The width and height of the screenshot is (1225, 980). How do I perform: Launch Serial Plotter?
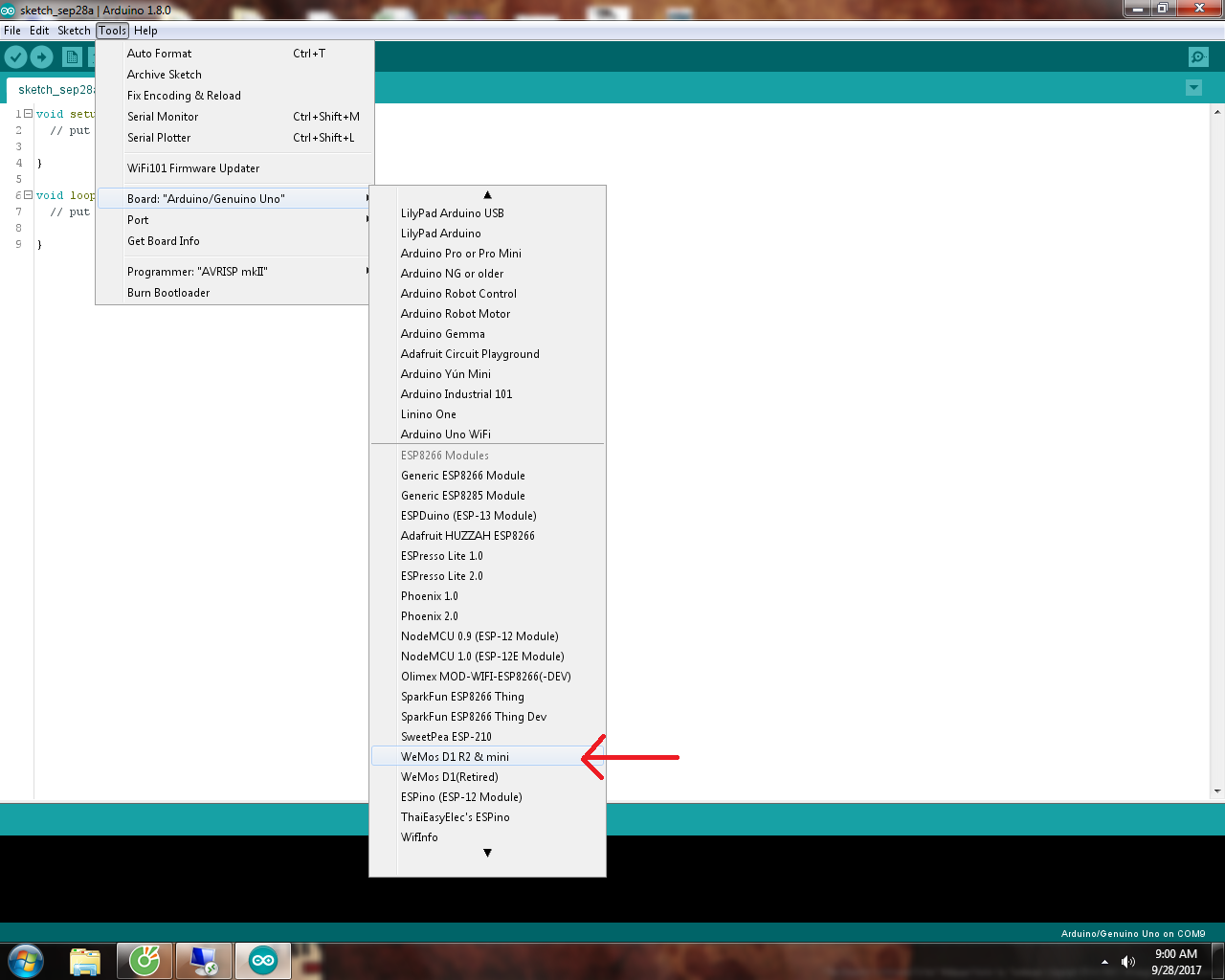click(234, 138)
